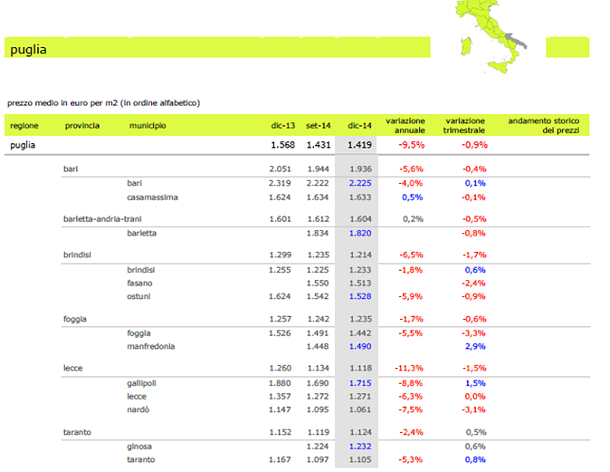Click barletta dic-14 value 1.820
The image size is (610, 472).
point(360,233)
